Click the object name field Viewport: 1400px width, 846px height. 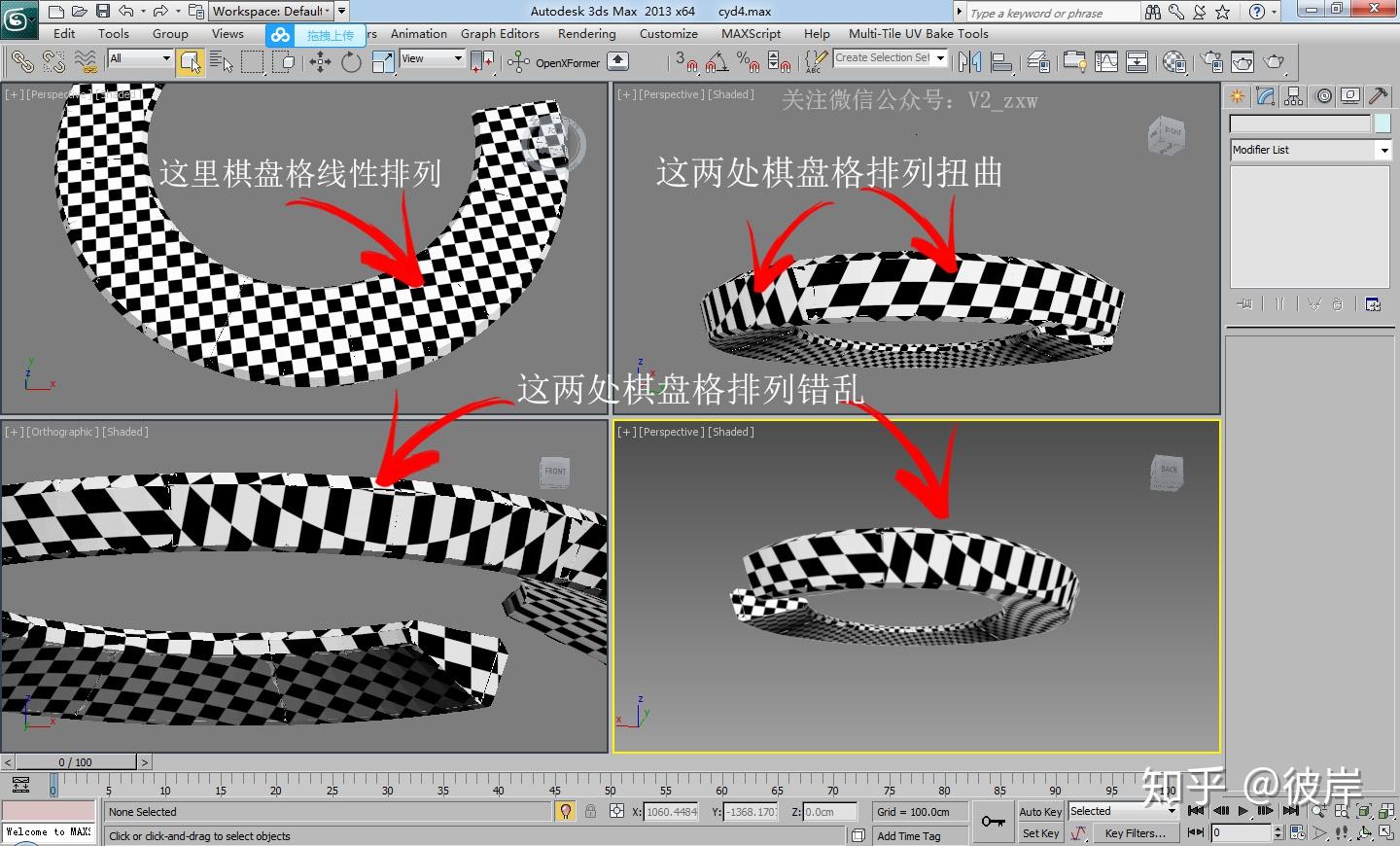pos(1300,123)
